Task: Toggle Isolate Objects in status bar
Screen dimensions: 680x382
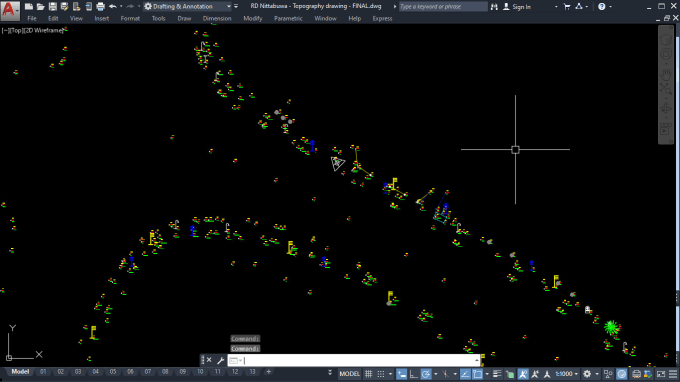Action: click(x=608, y=374)
